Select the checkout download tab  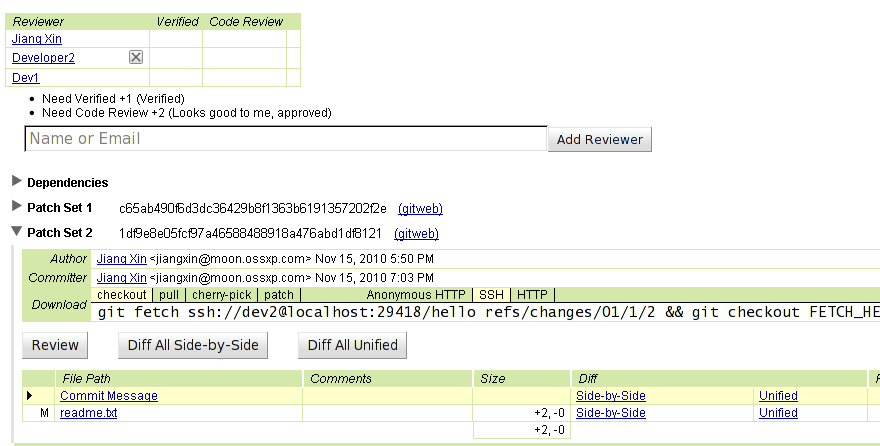[121, 295]
